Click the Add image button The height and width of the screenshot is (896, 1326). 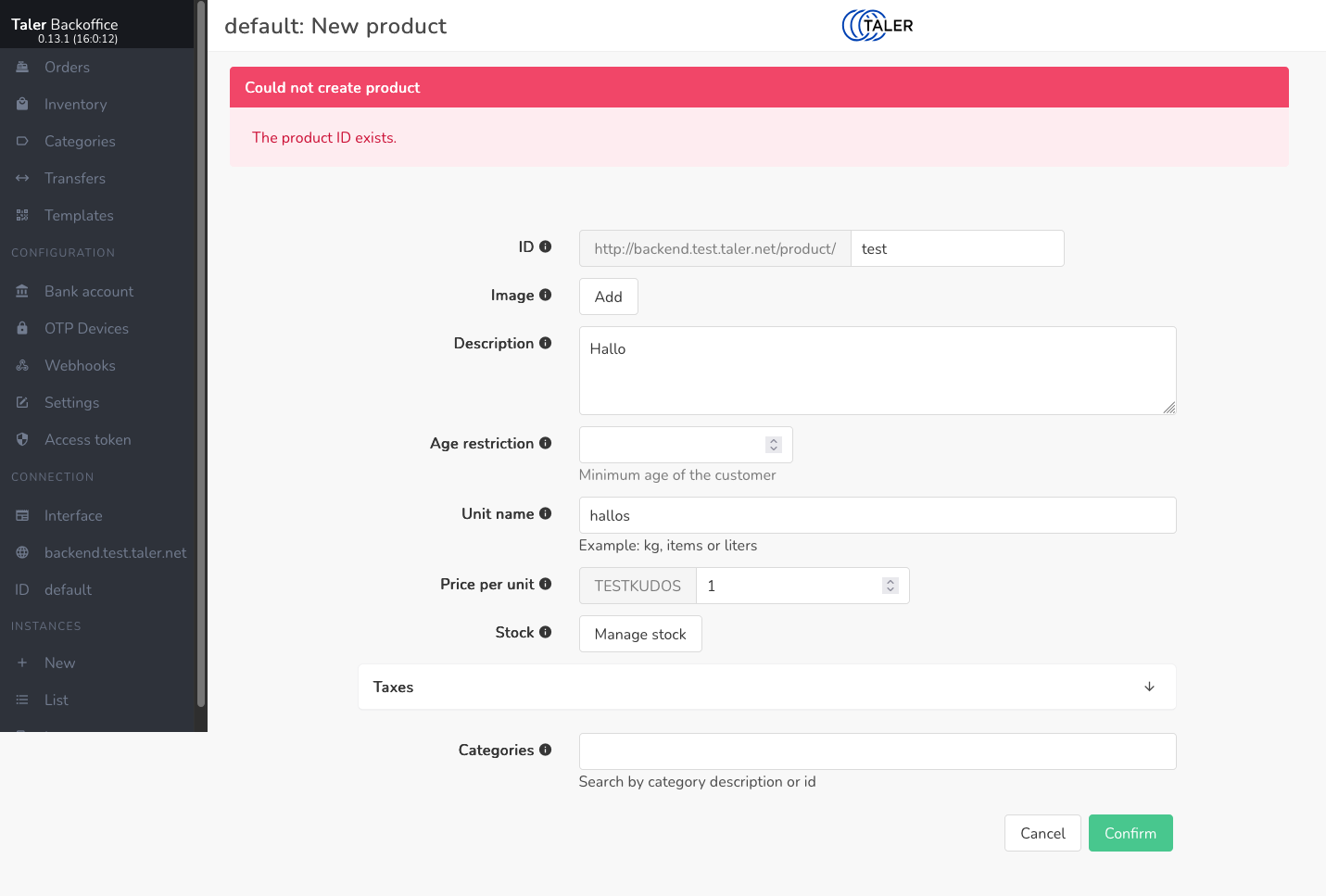point(608,297)
